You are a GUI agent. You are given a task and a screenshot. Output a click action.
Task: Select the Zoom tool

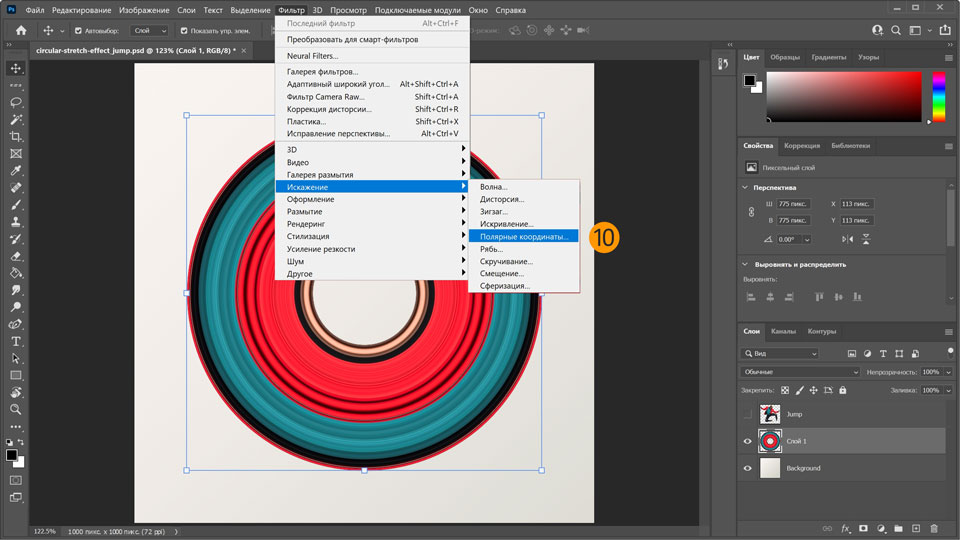[16, 410]
